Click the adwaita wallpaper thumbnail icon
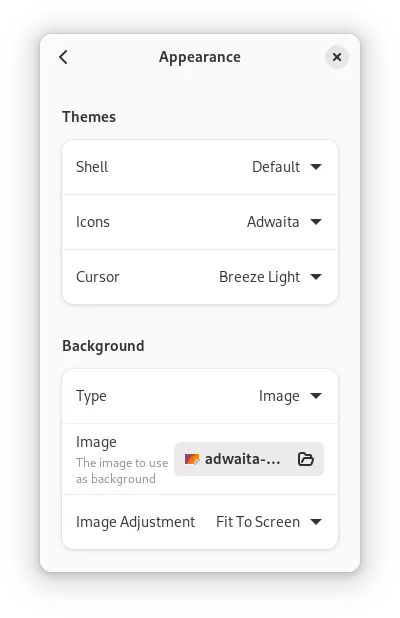This screenshot has width=400, height=618. 192,459
